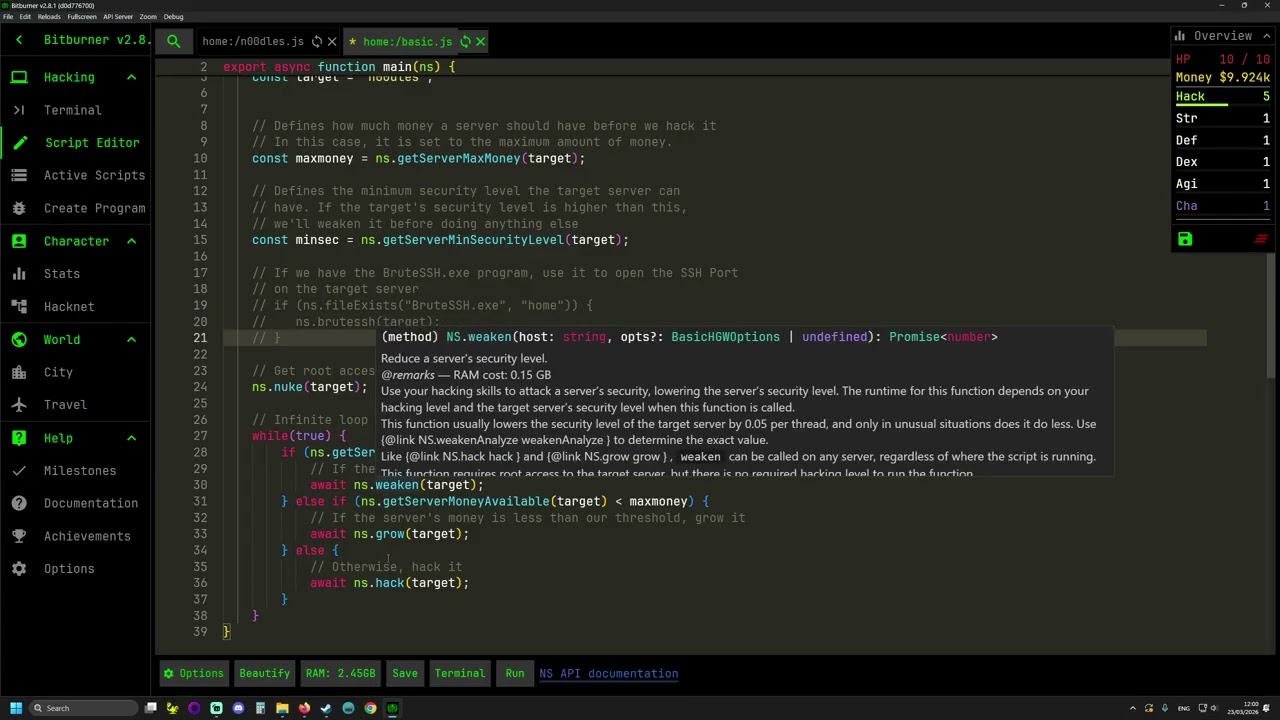Go to the Milestones page
The image size is (1280, 720).
coord(80,471)
